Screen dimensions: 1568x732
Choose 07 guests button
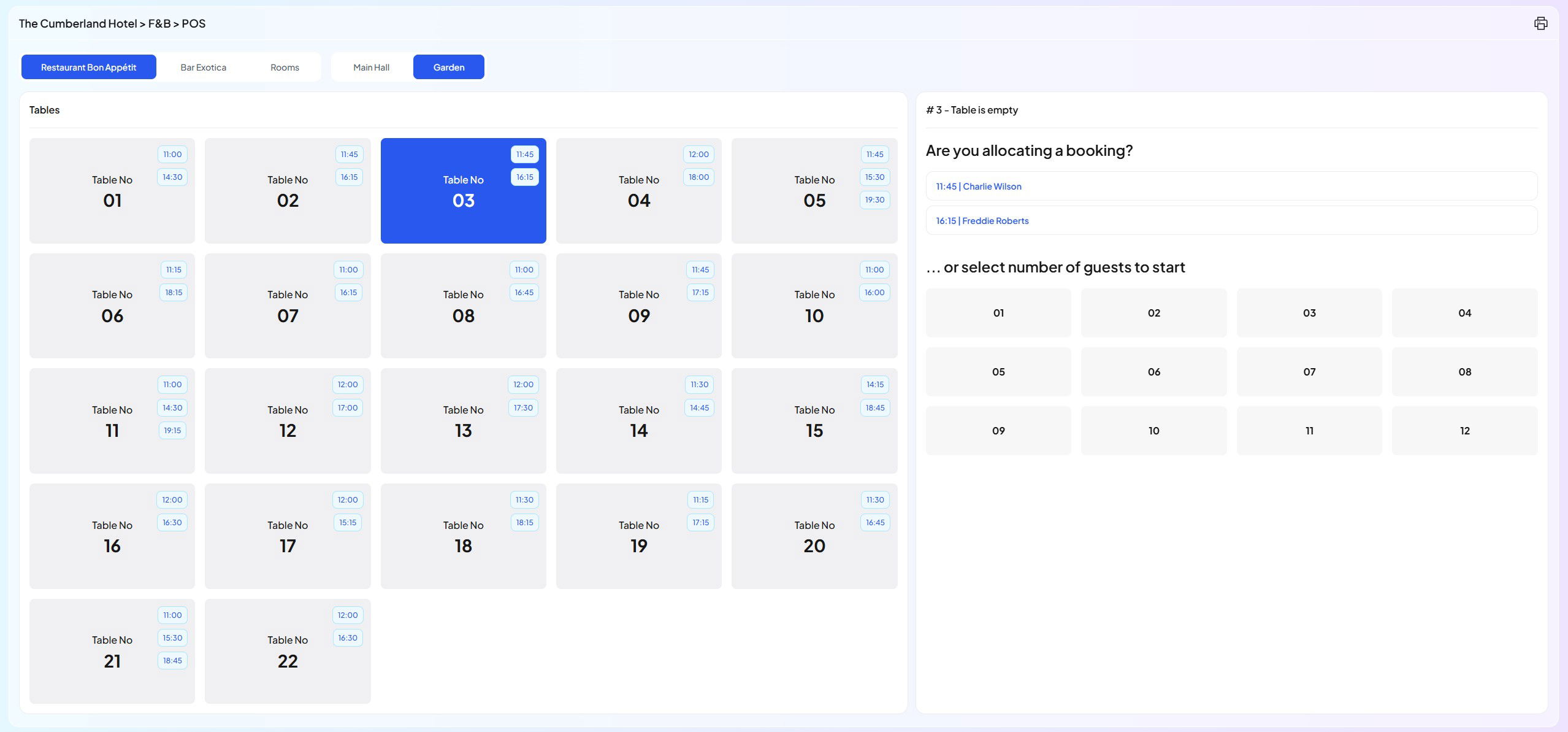[x=1309, y=372]
